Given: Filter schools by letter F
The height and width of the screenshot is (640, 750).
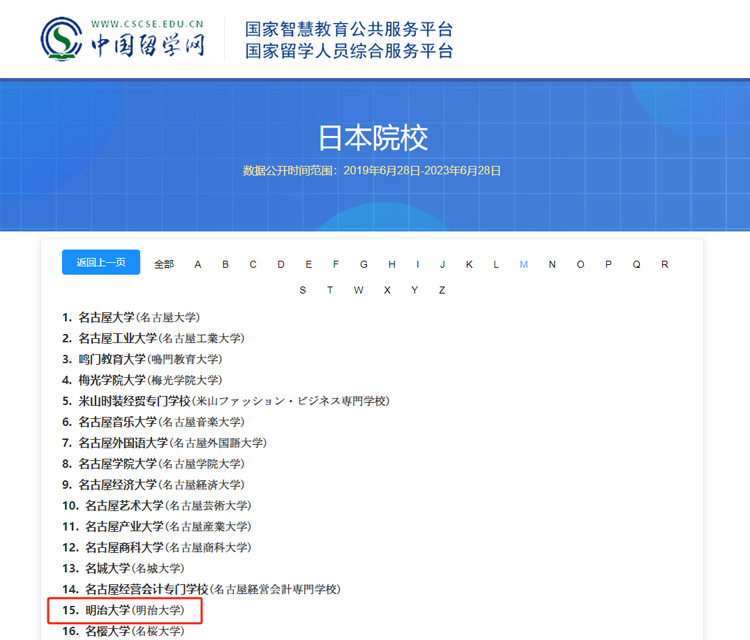Looking at the screenshot, I should 336,264.
